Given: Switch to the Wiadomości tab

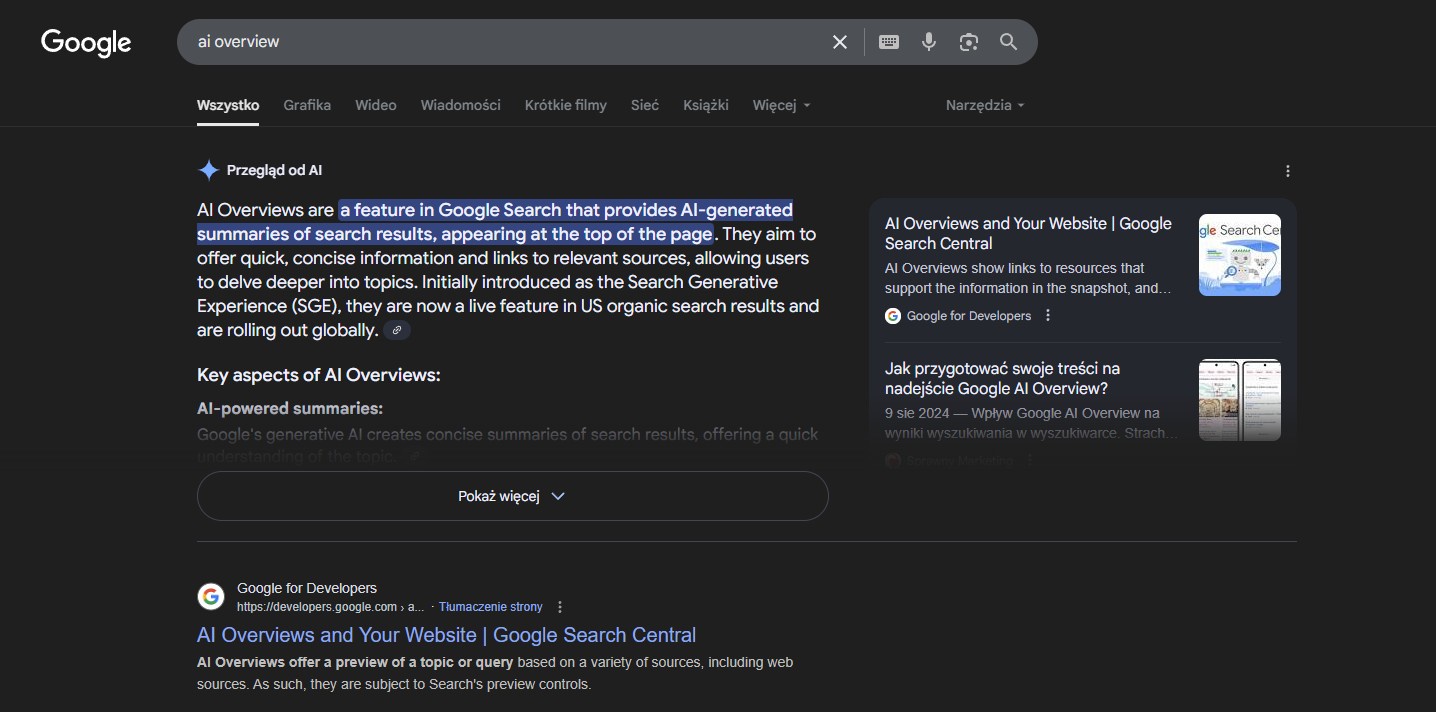Looking at the screenshot, I should (460, 105).
